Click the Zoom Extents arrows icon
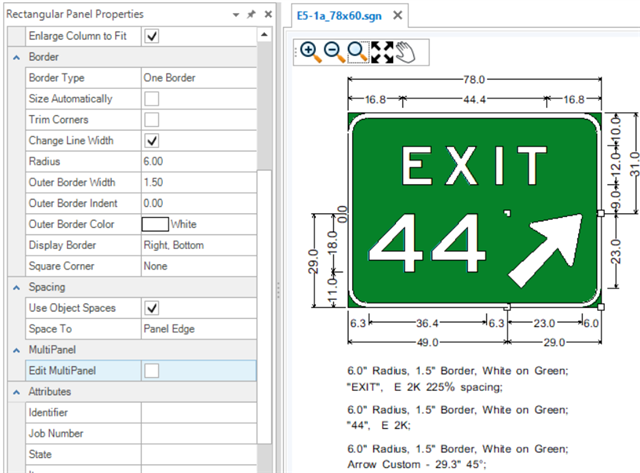640x473 pixels. (382, 52)
